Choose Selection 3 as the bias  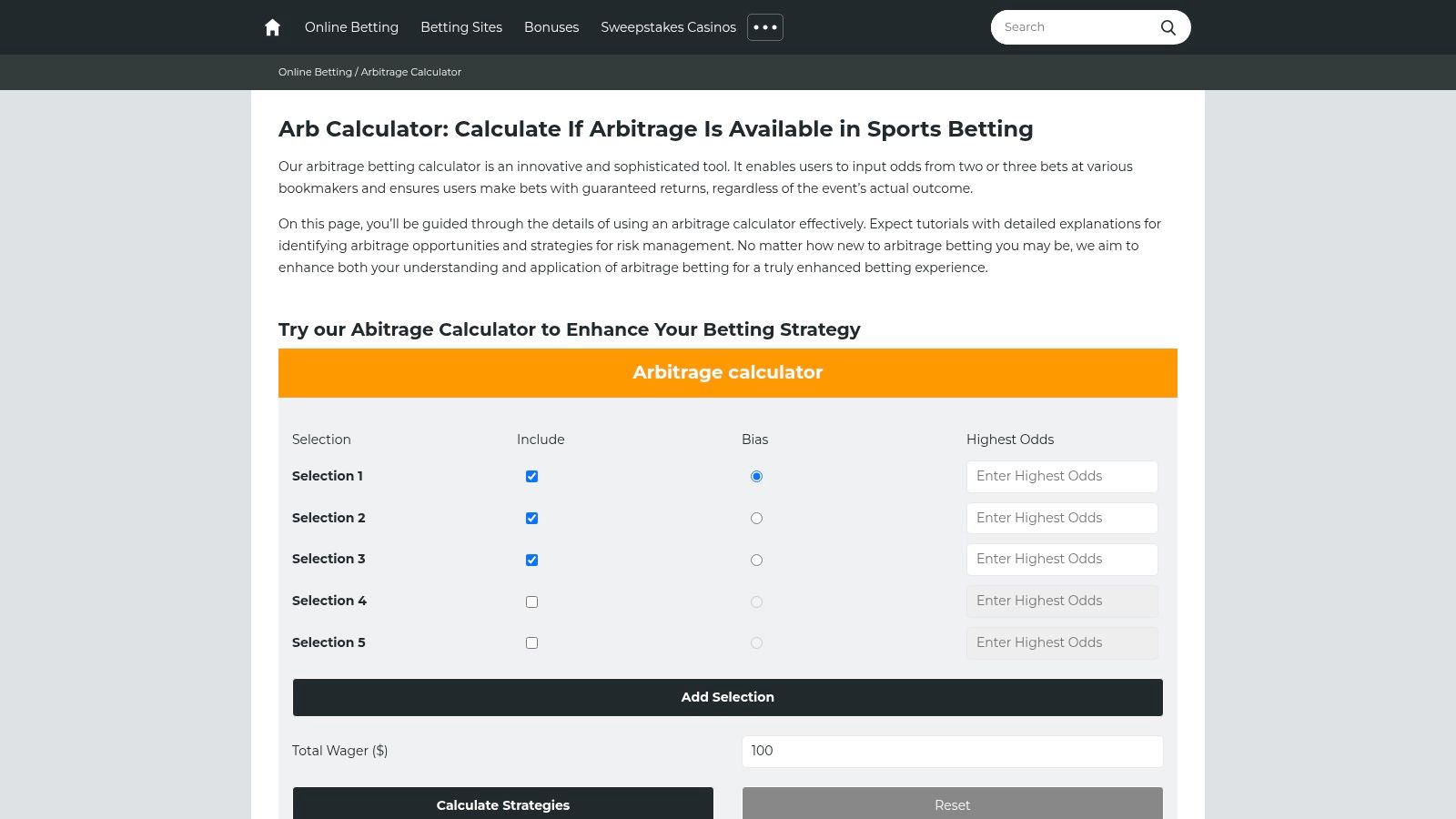pos(756,561)
